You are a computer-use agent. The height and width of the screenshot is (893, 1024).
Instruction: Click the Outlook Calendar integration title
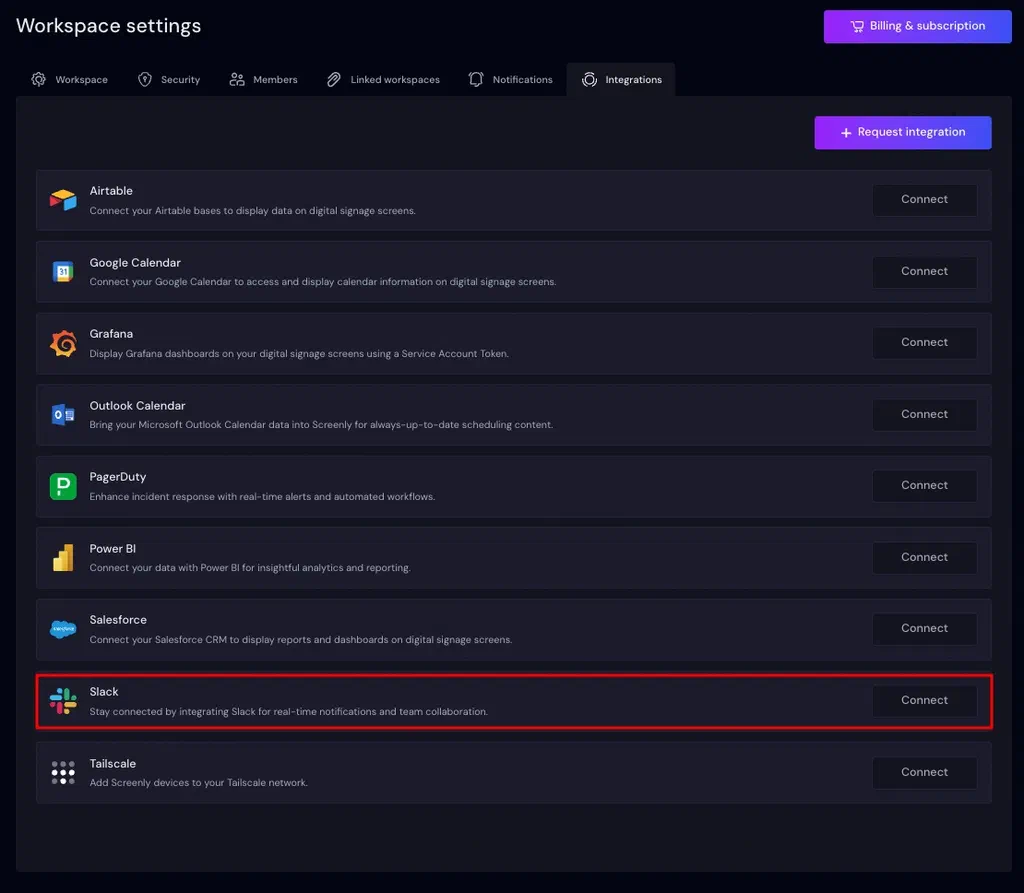(137, 406)
